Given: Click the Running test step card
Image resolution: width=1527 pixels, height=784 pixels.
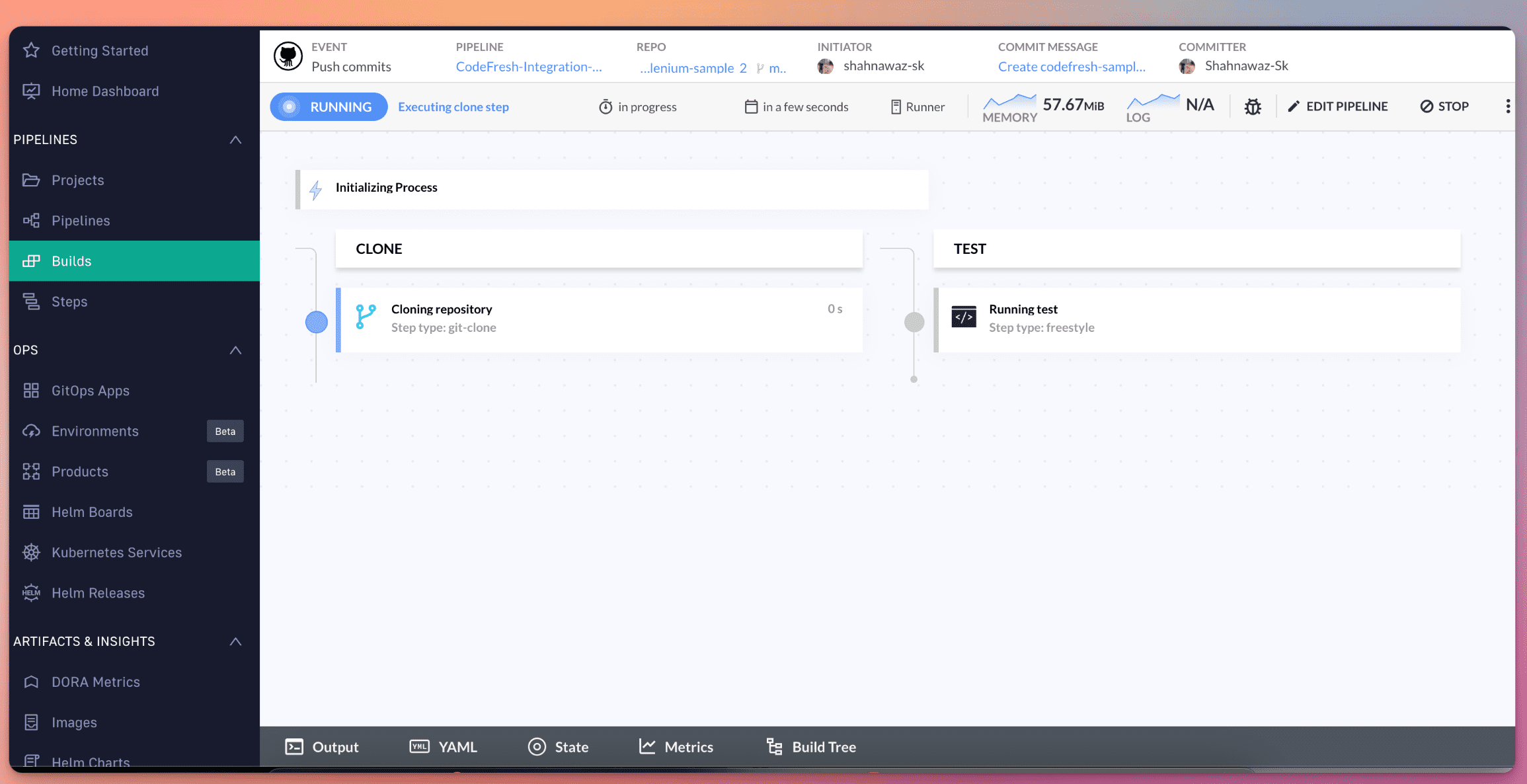Looking at the screenshot, I should (1196, 319).
